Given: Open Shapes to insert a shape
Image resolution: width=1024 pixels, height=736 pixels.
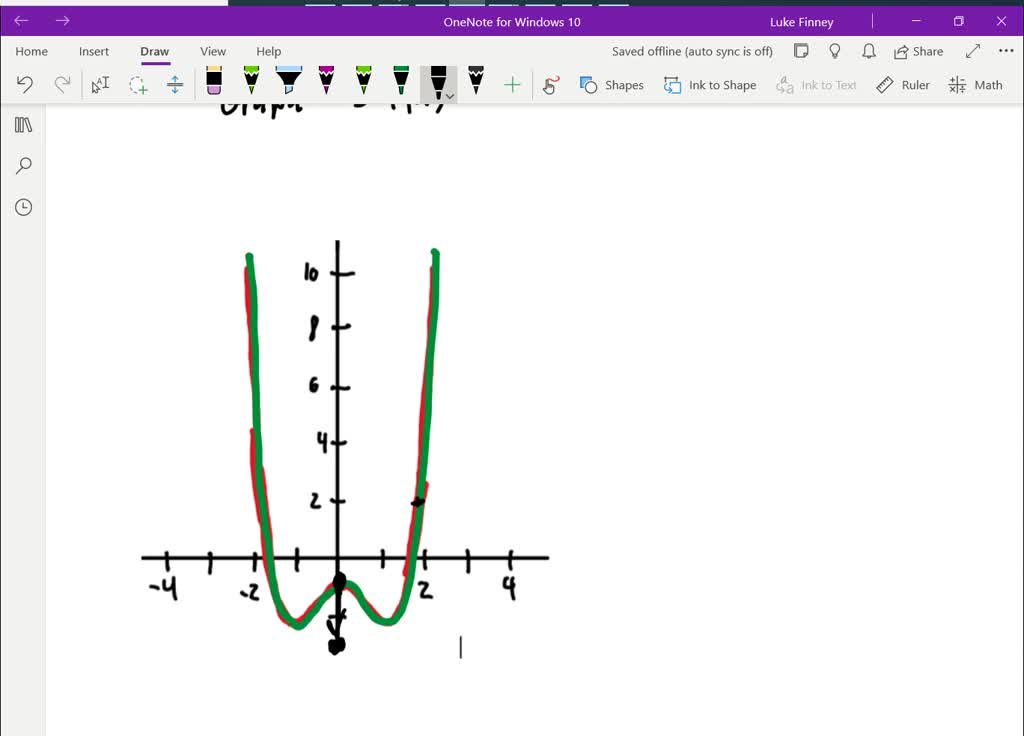Looking at the screenshot, I should 612,85.
